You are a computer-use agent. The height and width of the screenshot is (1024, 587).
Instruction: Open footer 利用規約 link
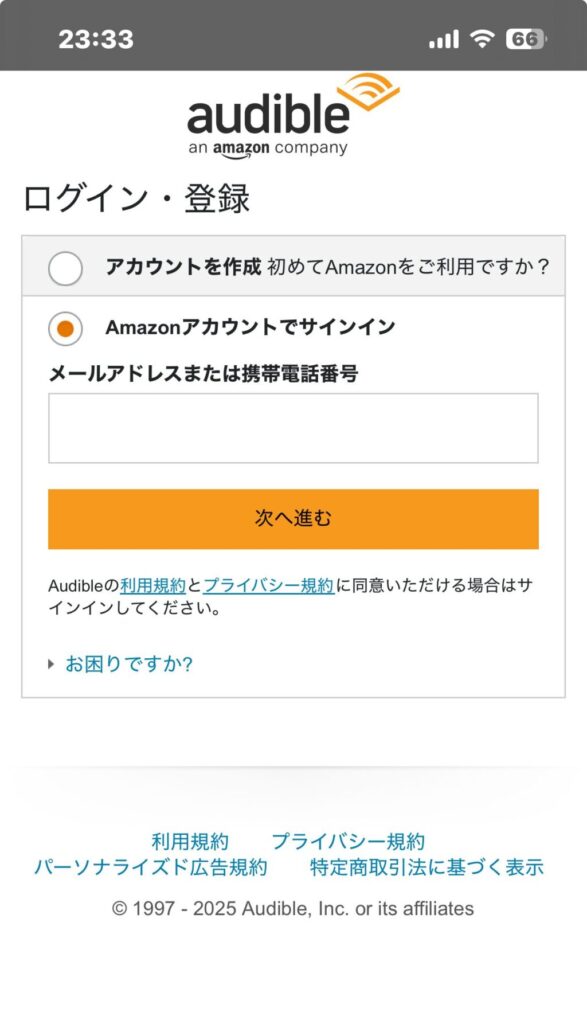190,841
